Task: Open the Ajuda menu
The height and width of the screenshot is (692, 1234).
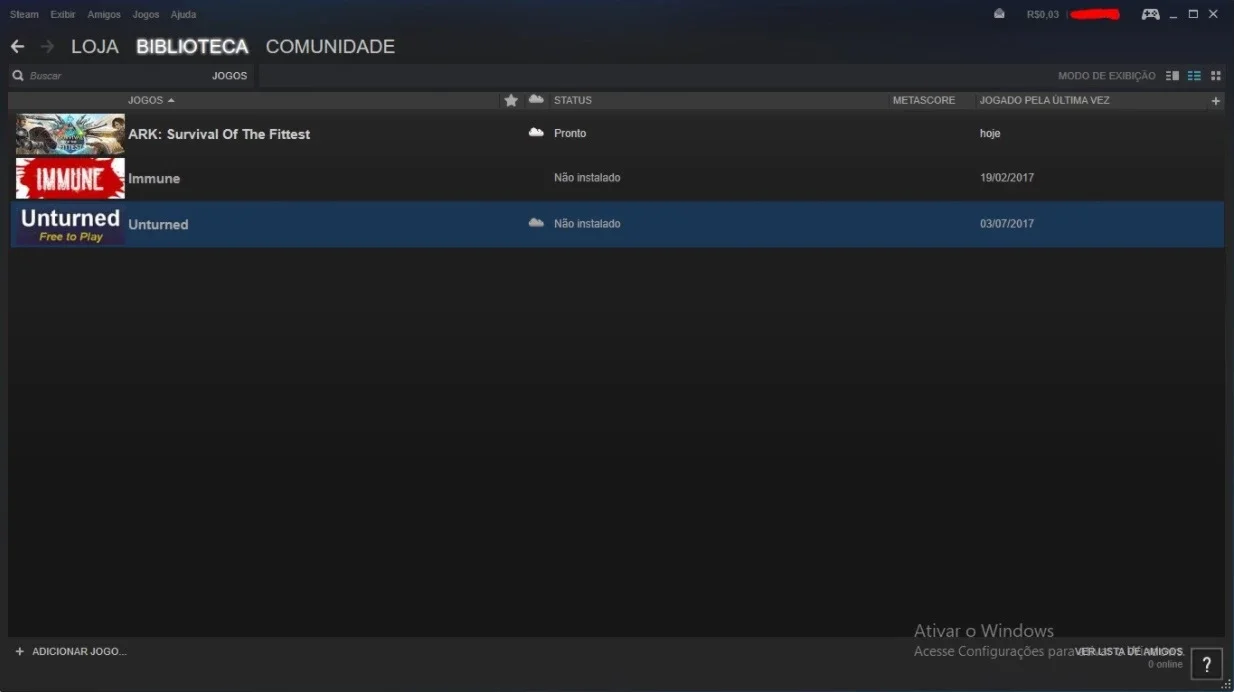Action: tap(183, 15)
